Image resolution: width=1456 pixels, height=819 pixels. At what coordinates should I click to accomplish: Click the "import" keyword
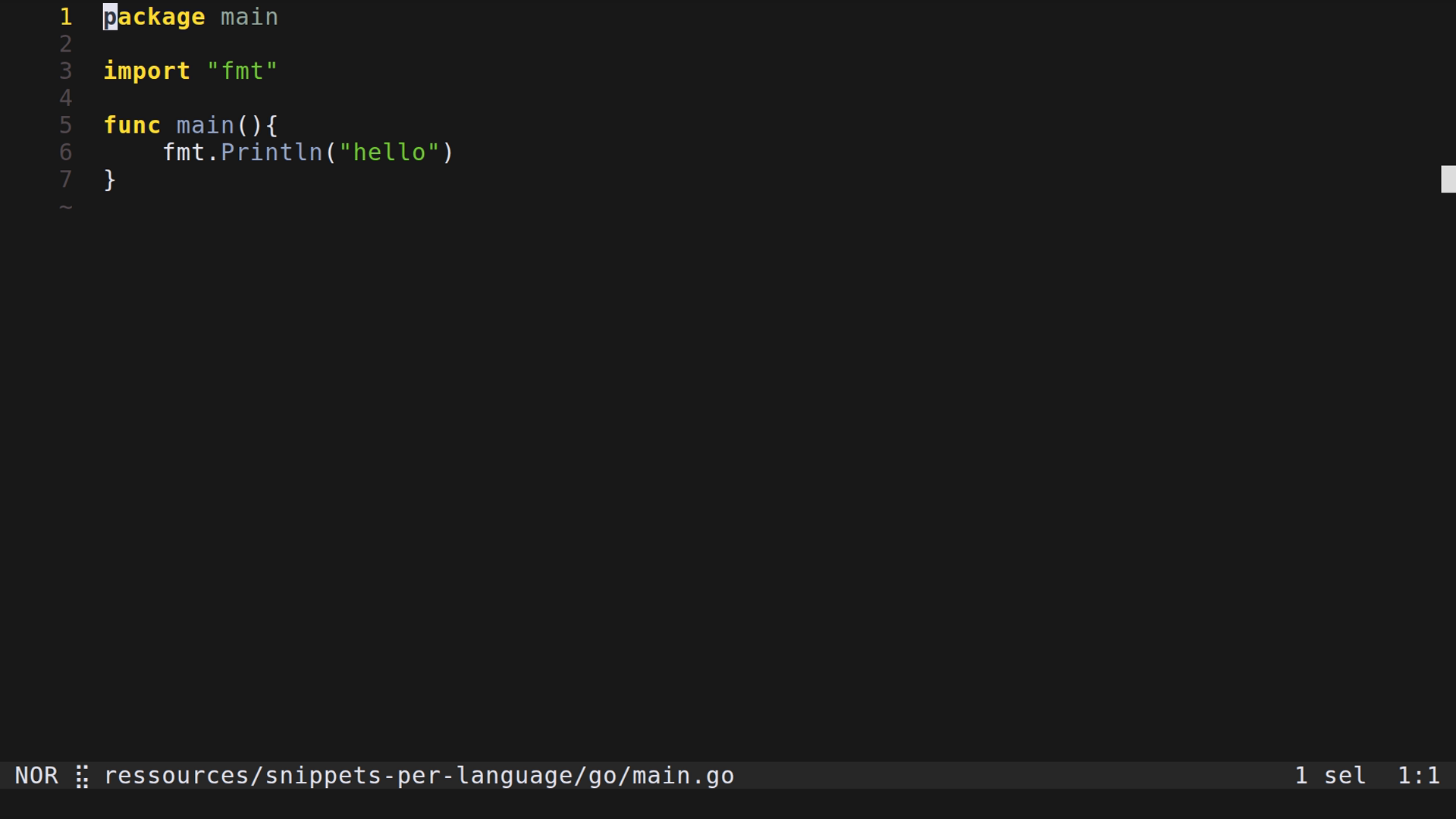146,71
